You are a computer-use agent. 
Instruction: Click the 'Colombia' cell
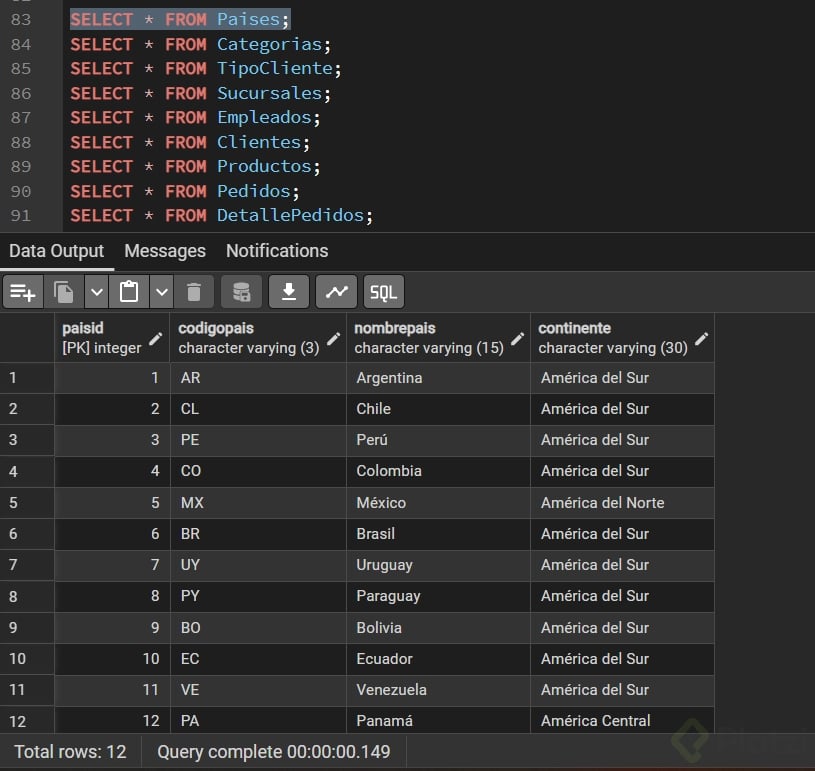coord(439,472)
